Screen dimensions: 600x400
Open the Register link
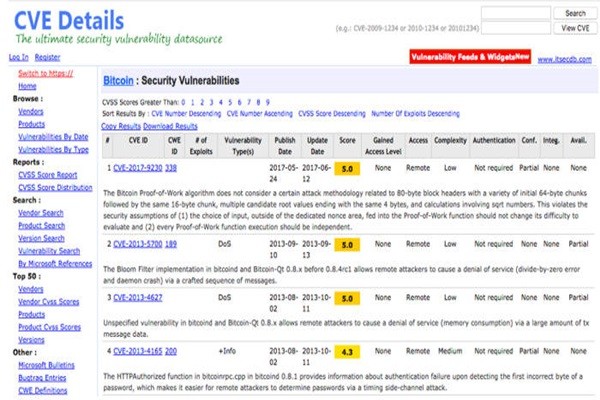[47, 57]
